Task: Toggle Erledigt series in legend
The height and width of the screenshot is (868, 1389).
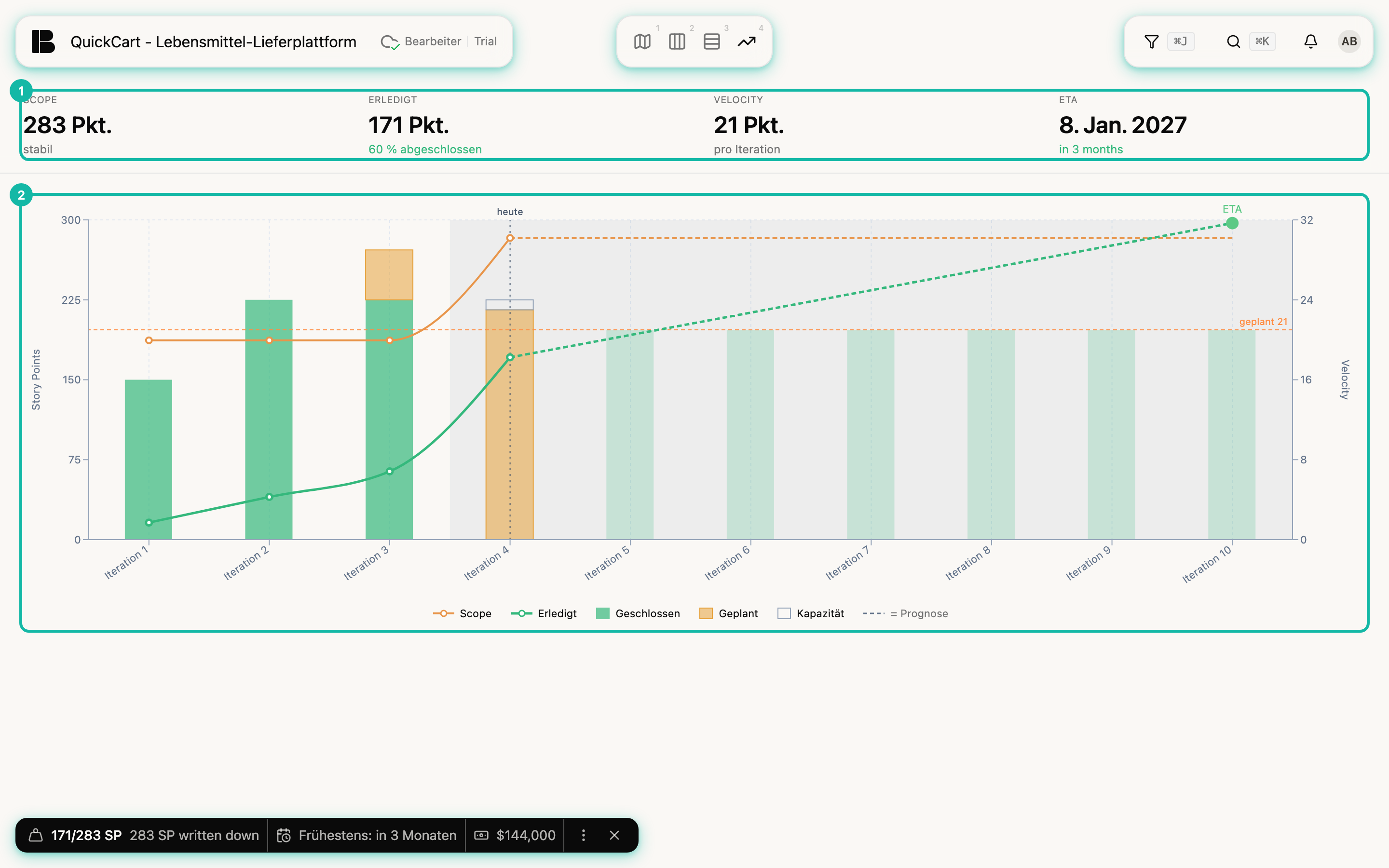Action: 544,613
